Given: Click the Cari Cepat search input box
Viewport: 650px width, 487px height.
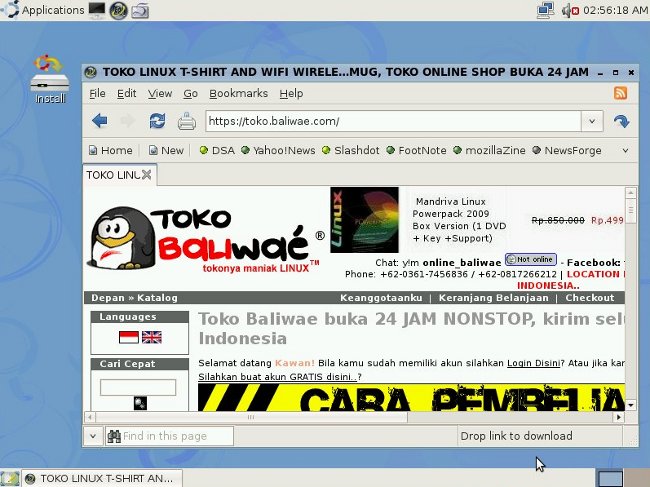Looking at the screenshot, I should (x=138, y=388).
